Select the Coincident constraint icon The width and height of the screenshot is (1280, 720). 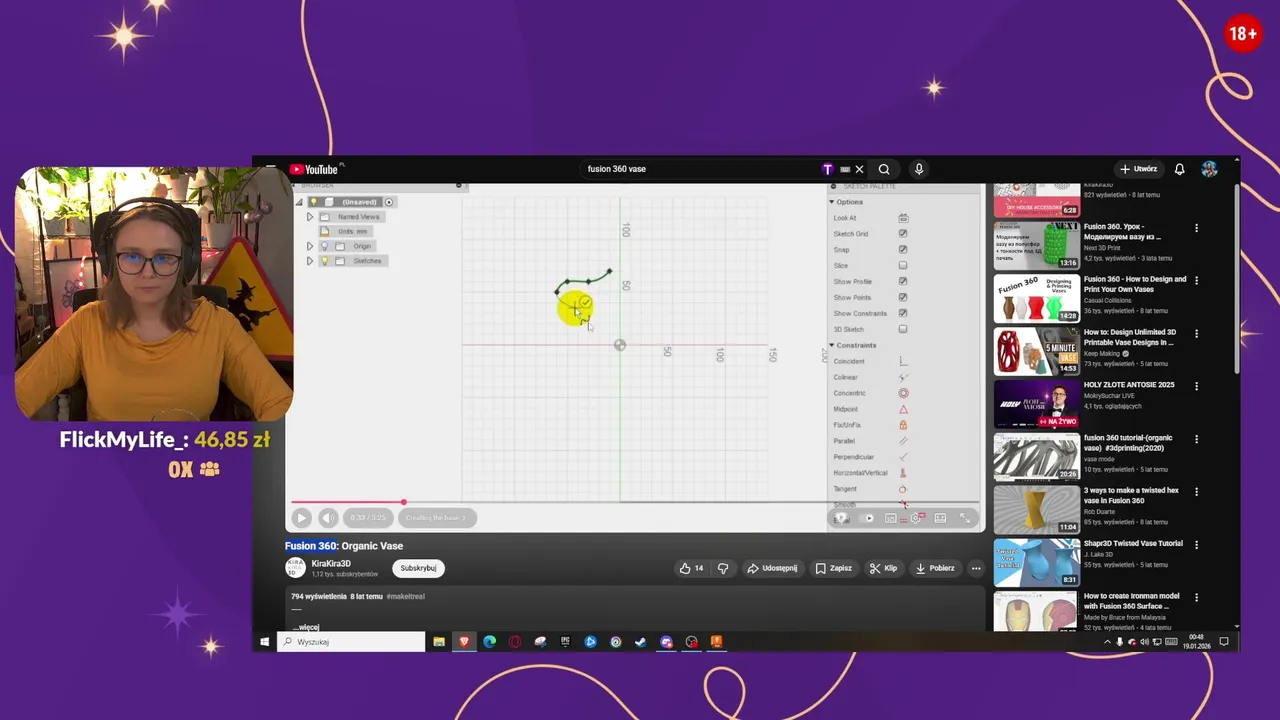903,361
